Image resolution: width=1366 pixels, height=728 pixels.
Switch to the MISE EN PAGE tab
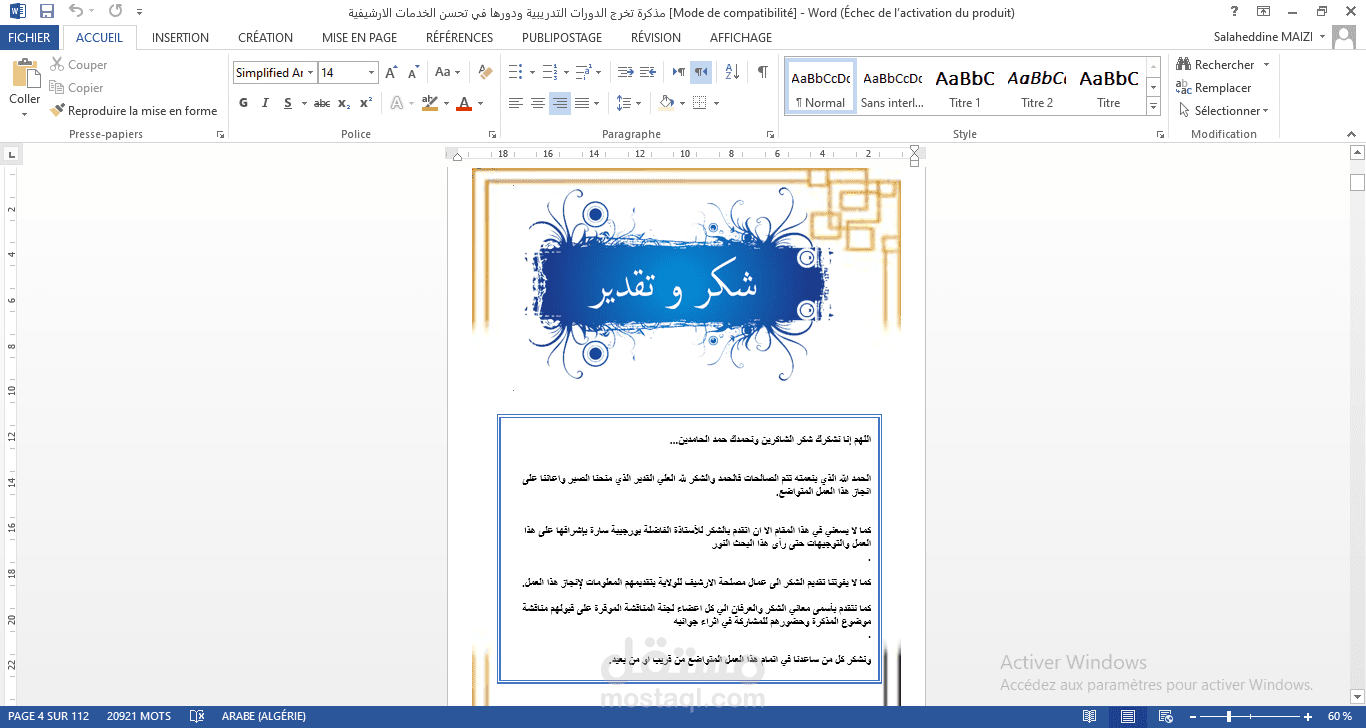(x=359, y=38)
